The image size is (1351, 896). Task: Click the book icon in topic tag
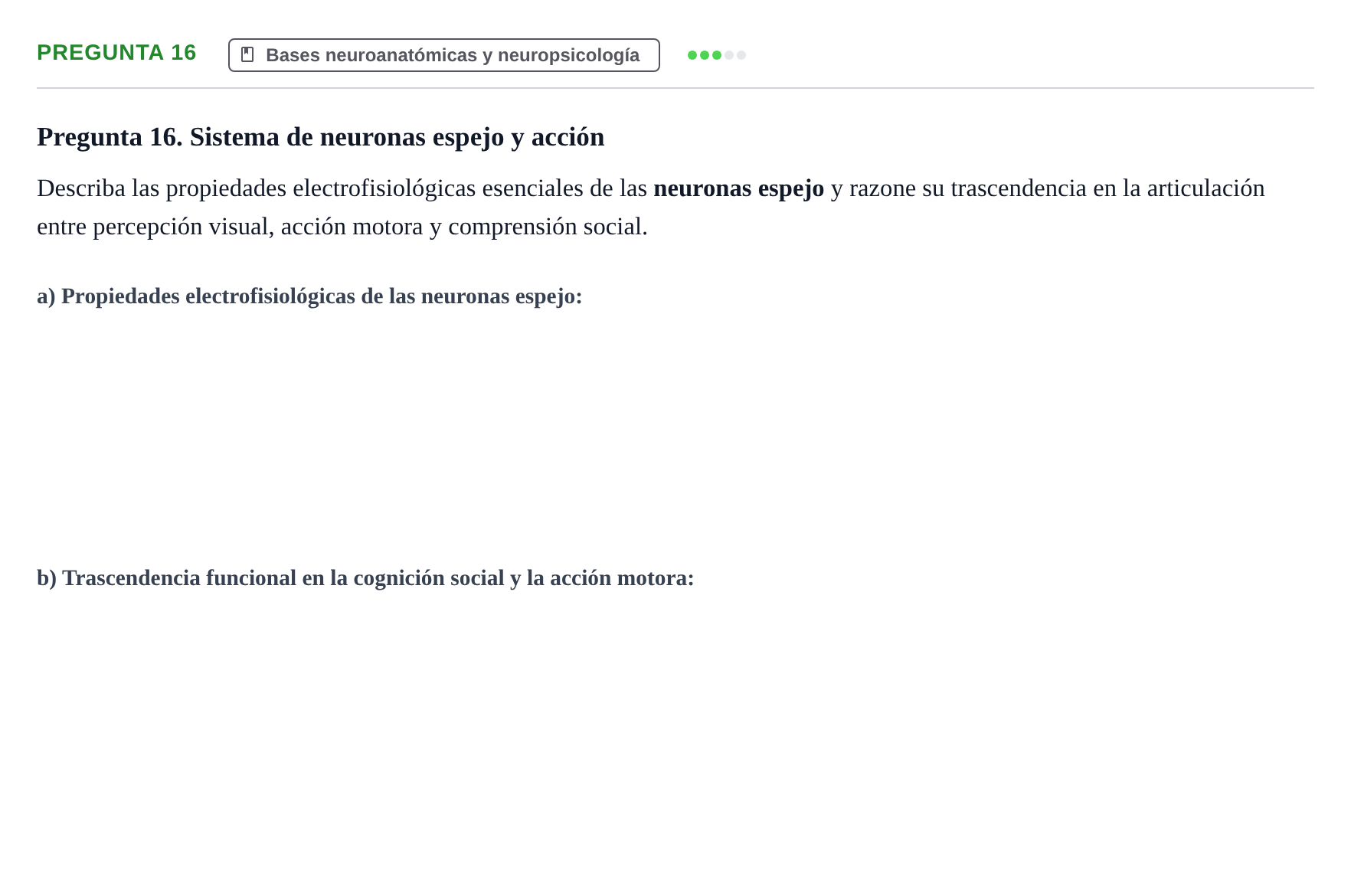pyautogui.click(x=247, y=54)
